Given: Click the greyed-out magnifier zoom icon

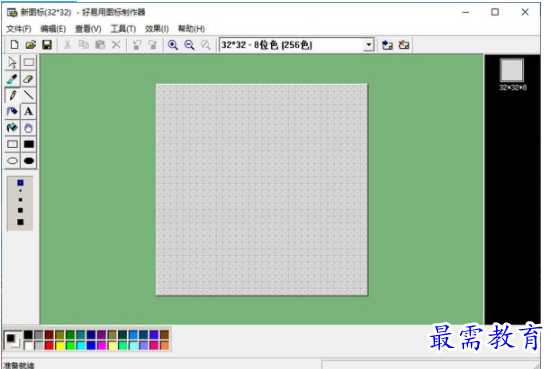Looking at the screenshot, I should click(206, 45).
